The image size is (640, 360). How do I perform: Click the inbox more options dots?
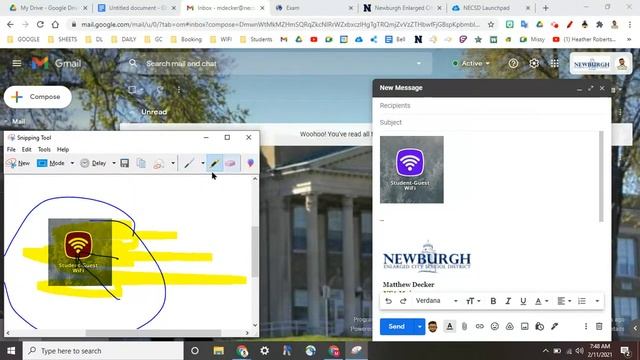coord(179,89)
